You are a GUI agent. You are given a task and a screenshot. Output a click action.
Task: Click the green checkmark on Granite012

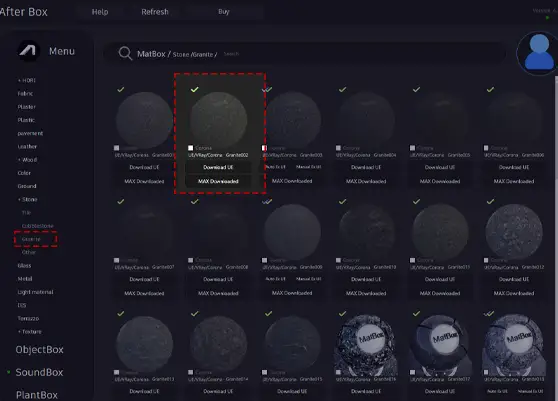tap(490, 201)
